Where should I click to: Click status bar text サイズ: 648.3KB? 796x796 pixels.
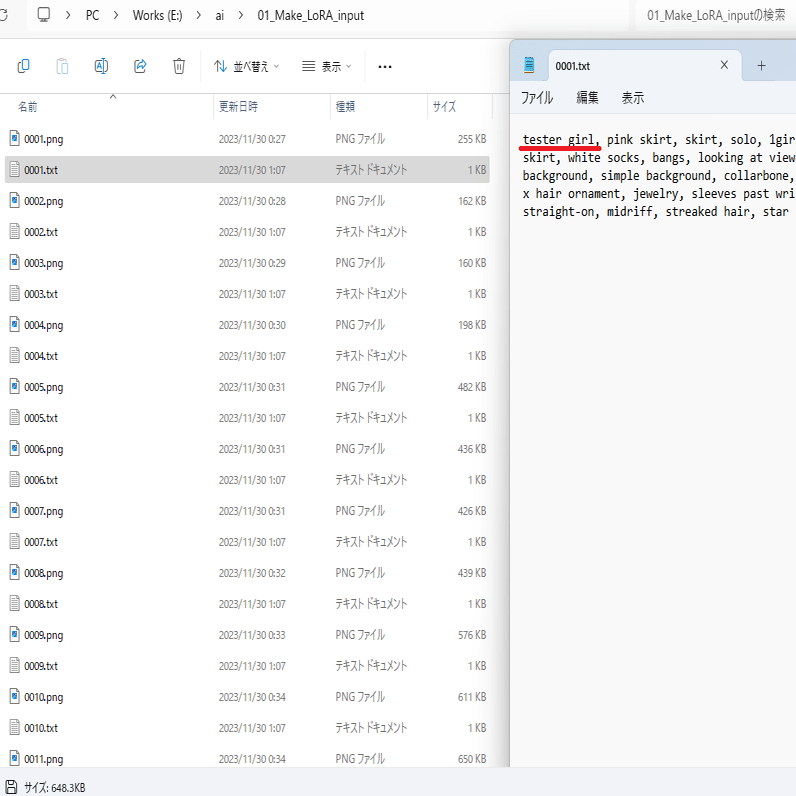(x=55, y=787)
